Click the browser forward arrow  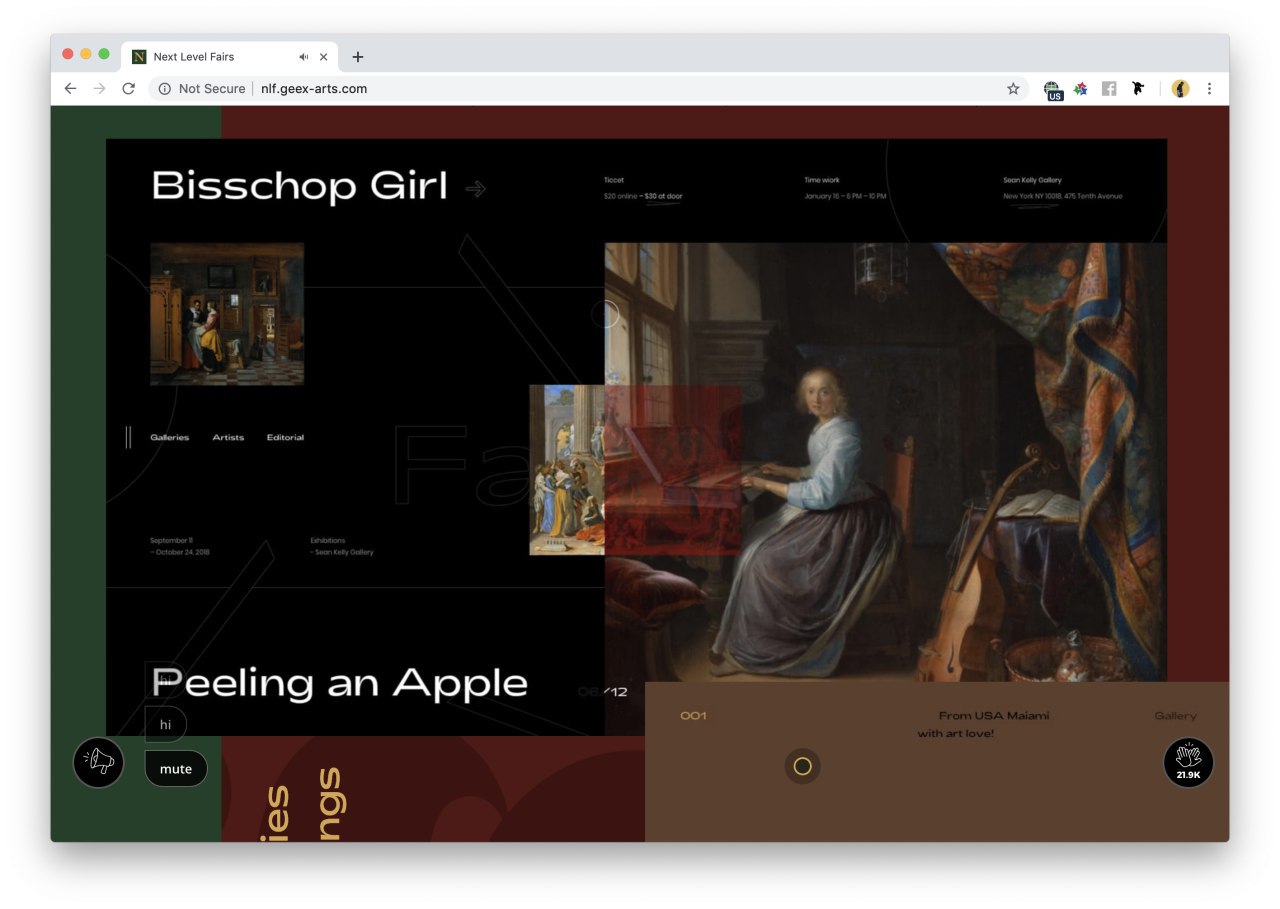tap(99, 89)
